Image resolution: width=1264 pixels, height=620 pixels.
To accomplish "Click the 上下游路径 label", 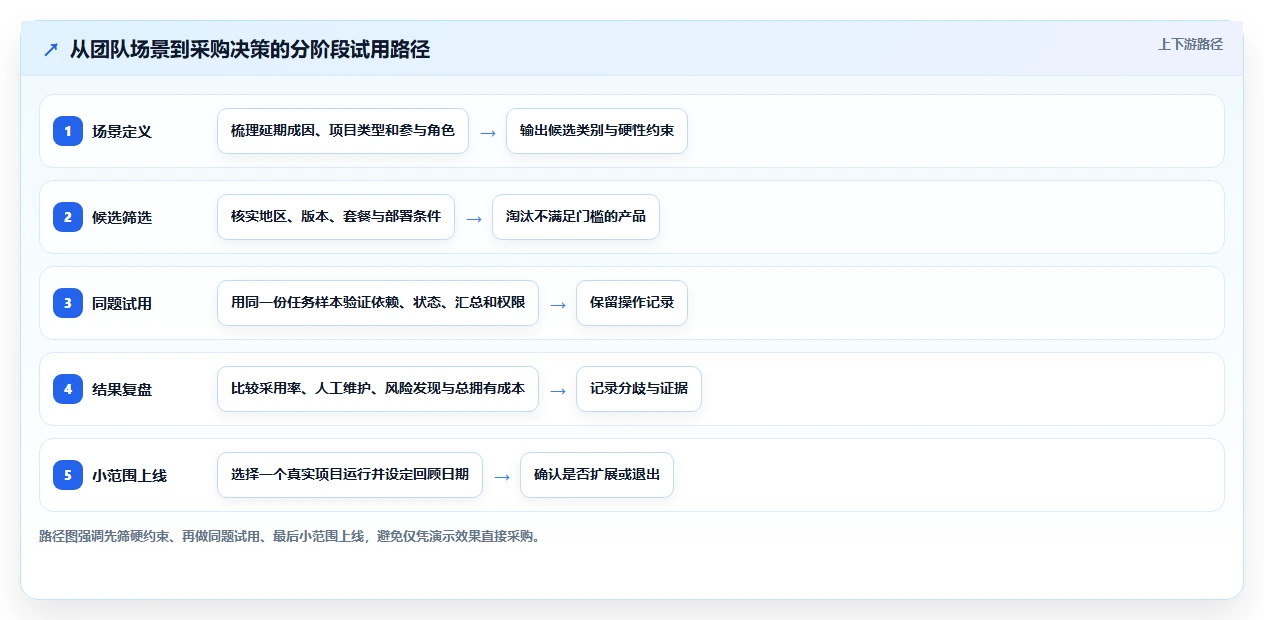I will pyautogui.click(x=1190, y=44).
